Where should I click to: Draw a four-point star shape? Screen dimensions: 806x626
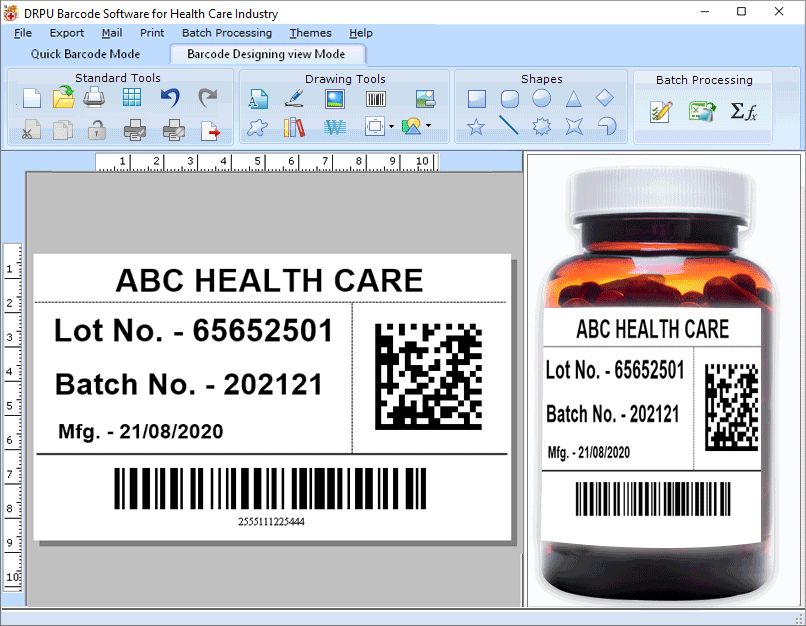tap(574, 126)
